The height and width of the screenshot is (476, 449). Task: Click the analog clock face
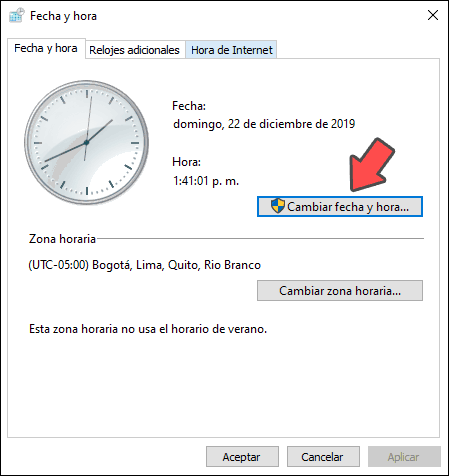coord(87,142)
